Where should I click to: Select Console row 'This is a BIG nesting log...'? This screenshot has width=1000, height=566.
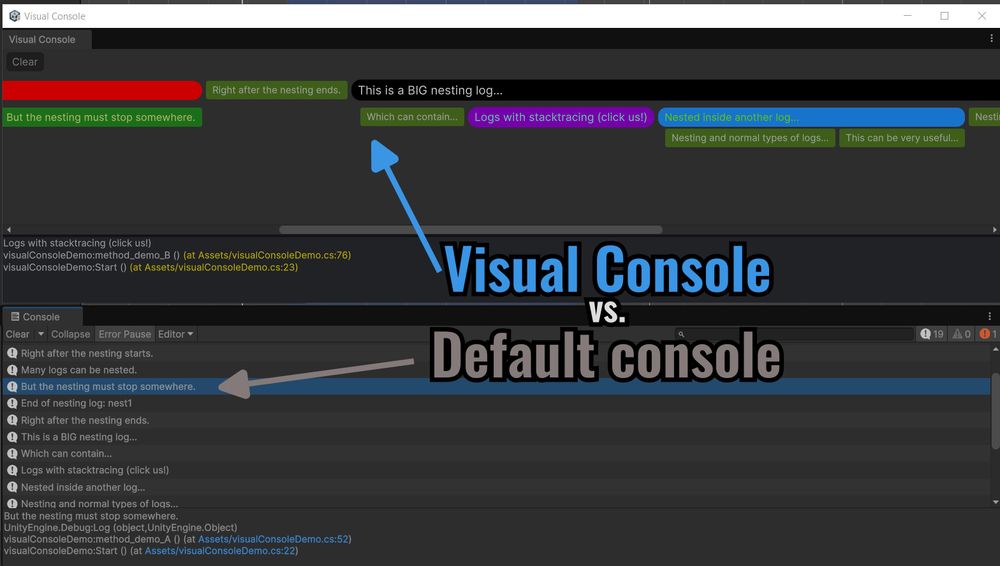coord(496,436)
